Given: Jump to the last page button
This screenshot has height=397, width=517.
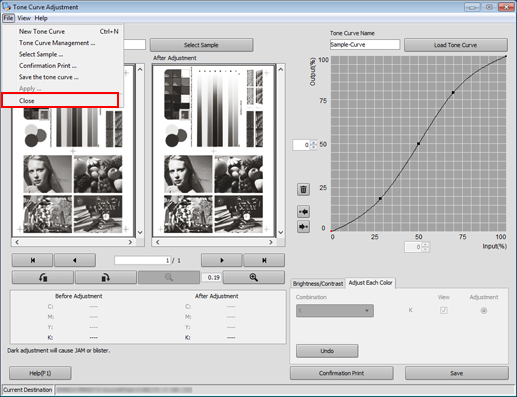Looking at the screenshot, I should (x=264, y=260).
